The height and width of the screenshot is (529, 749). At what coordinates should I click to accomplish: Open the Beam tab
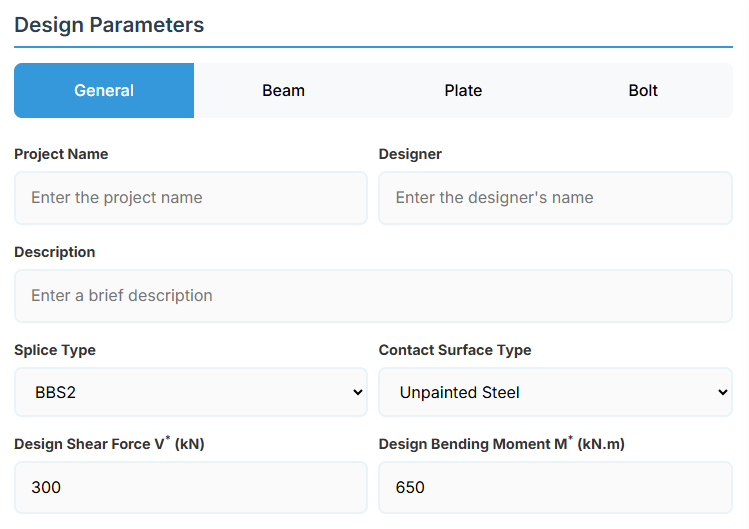click(283, 90)
